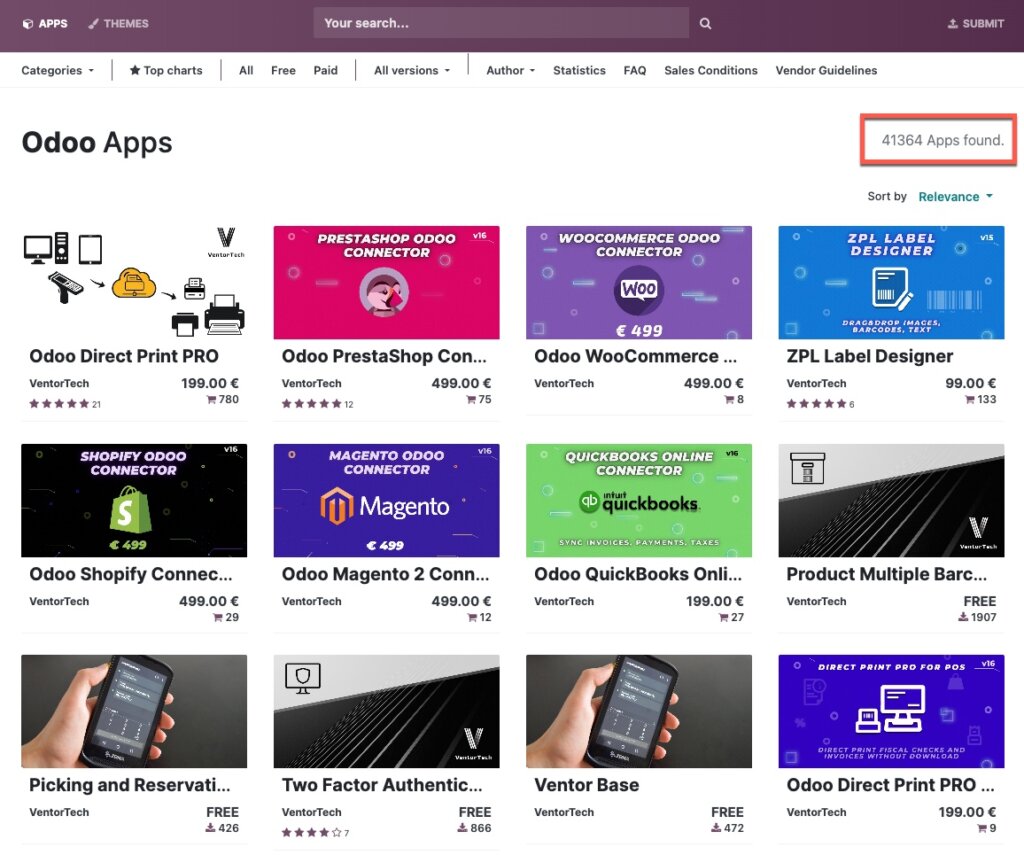
Task: Open ZPL Label Designer thumbnail
Action: coord(891,282)
